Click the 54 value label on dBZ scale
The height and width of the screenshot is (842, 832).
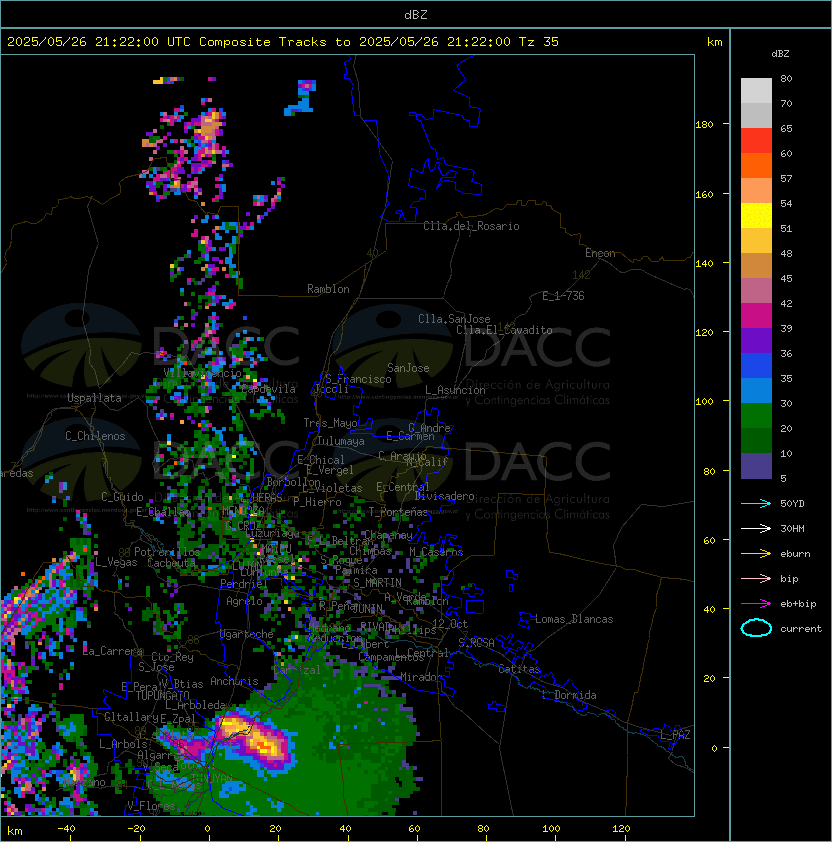[786, 204]
